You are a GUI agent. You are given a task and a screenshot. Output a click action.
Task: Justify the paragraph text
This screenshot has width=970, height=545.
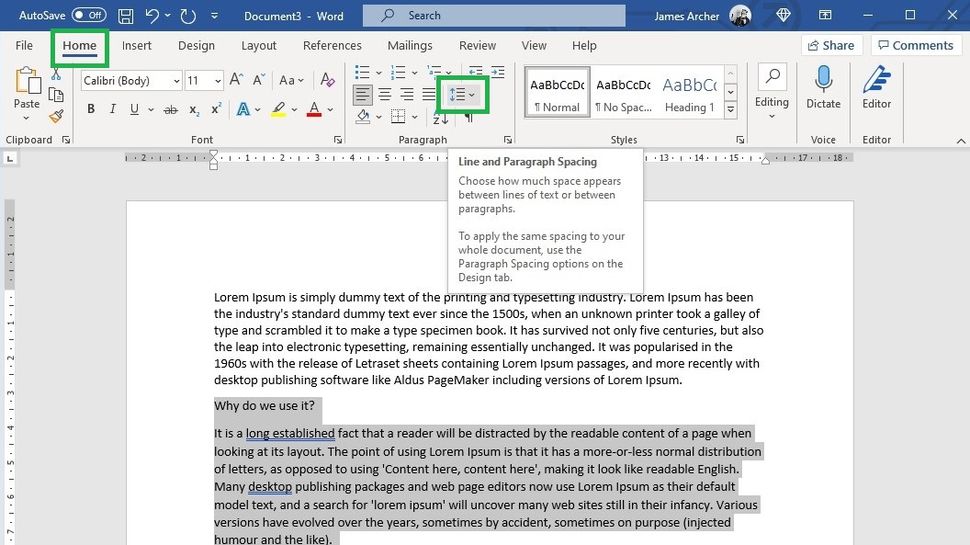[428, 95]
